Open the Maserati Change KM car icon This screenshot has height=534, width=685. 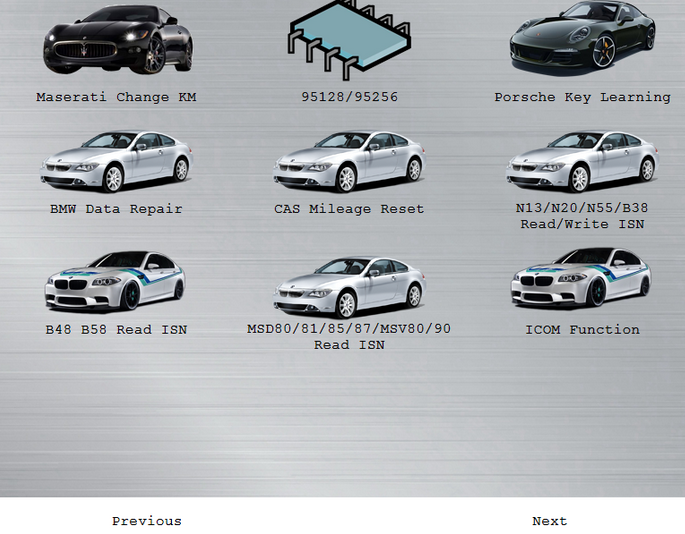(x=118, y=39)
